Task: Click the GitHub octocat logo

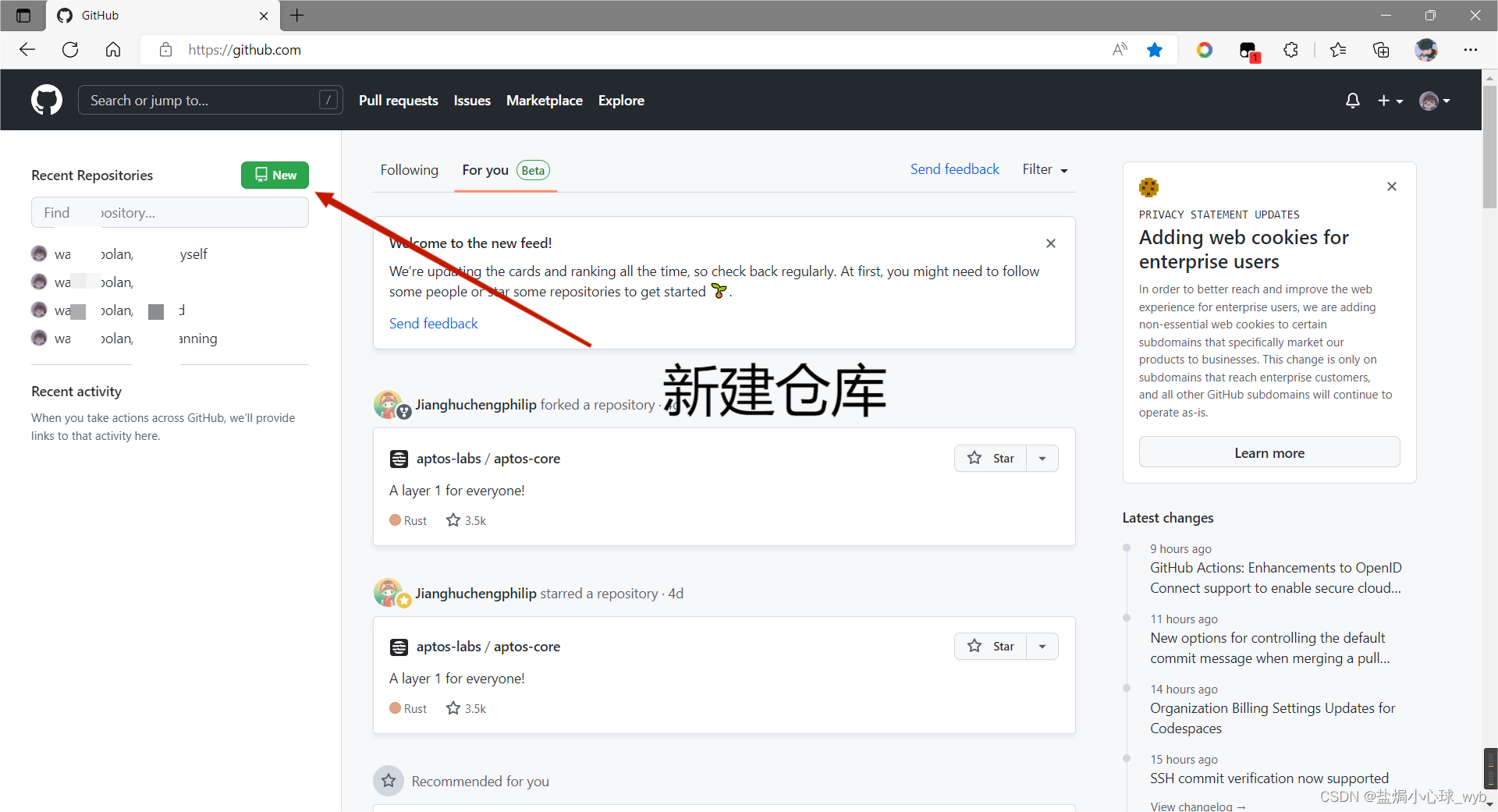Action: (x=47, y=100)
